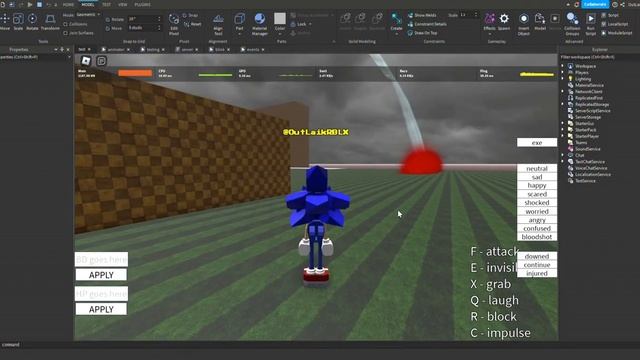Expand the Workspace node in Explorer
Screen dimensions: 640x360
pos(562,66)
